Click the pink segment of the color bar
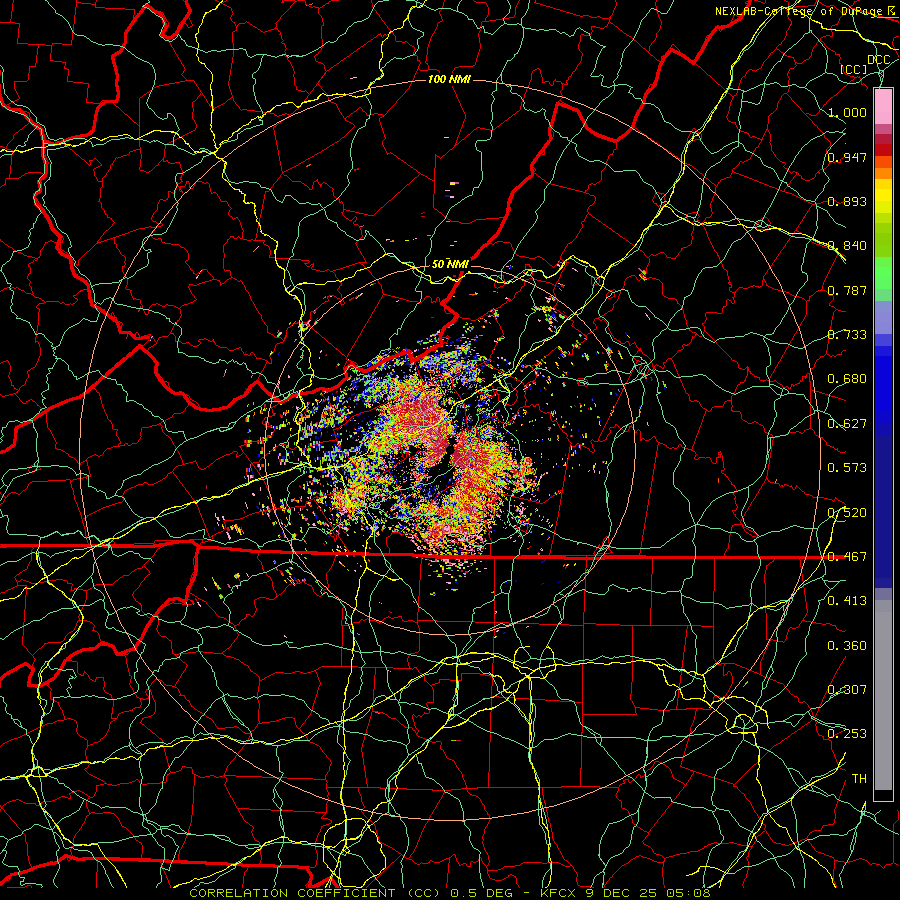The height and width of the screenshot is (900, 900). coord(883,106)
